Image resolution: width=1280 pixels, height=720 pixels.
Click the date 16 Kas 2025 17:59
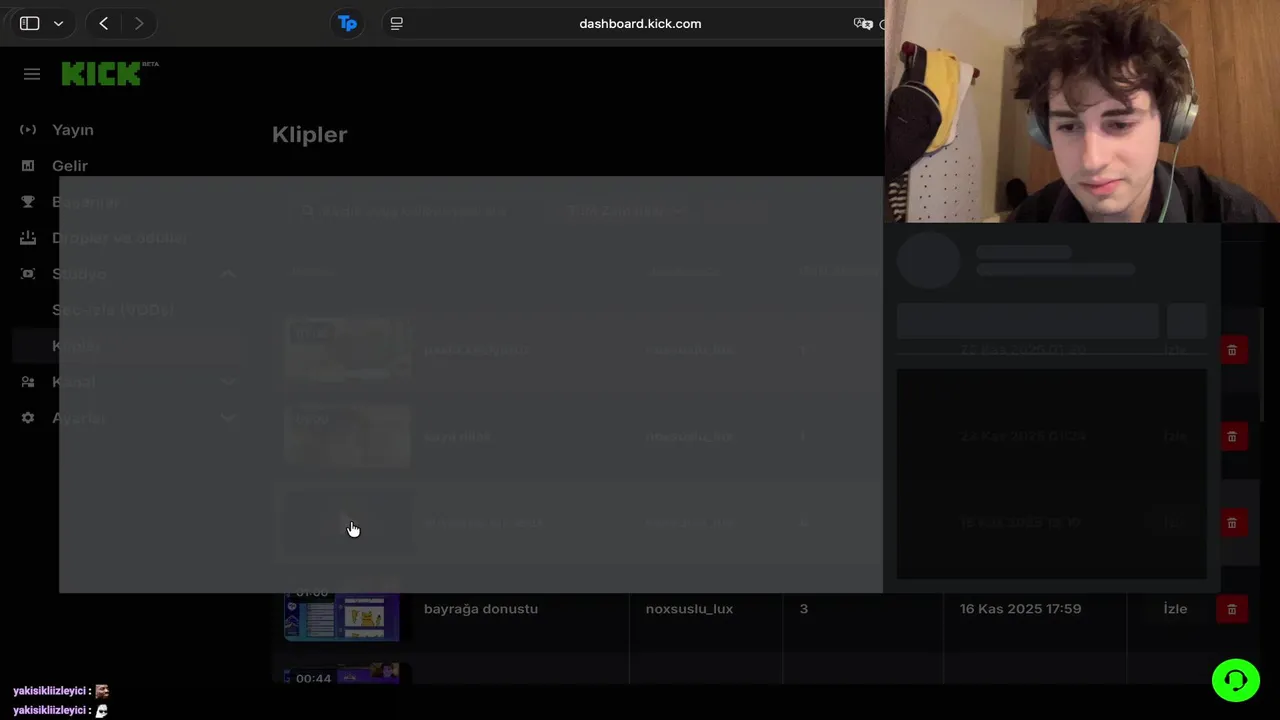click(x=1020, y=609)
